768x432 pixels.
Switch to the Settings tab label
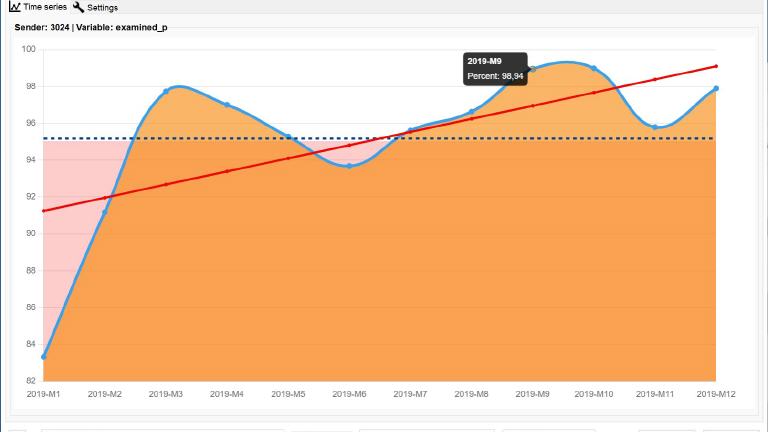point(103,7)
